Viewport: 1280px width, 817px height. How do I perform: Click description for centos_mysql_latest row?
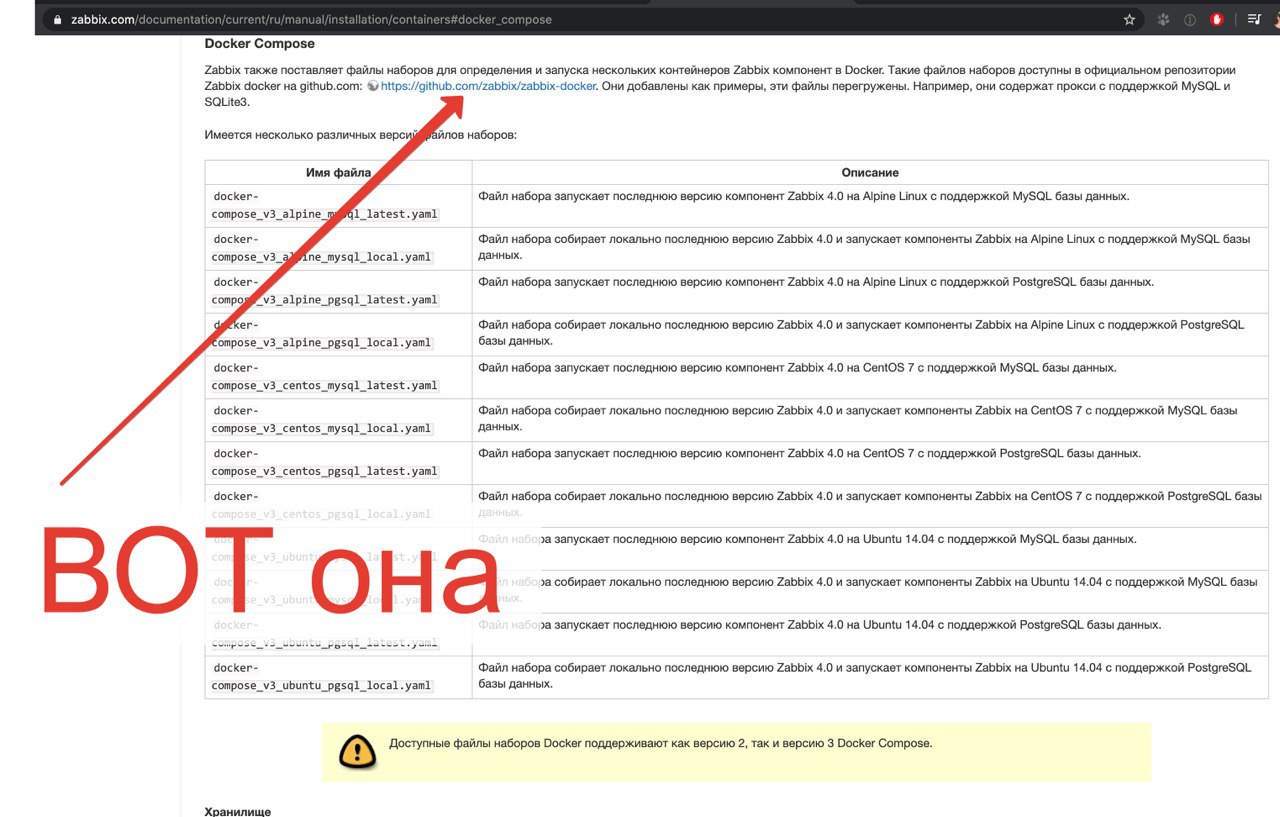coord(797,368)
